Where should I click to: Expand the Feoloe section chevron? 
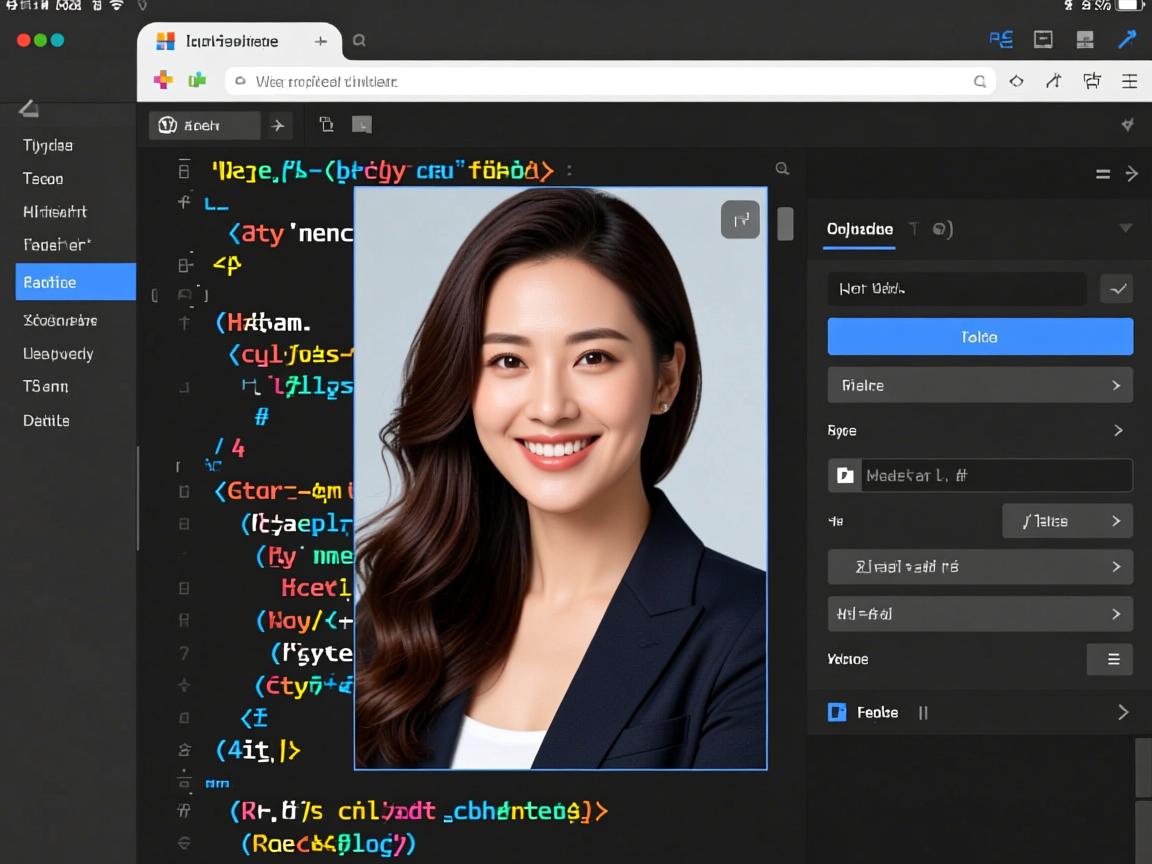tap(1122, 713)
